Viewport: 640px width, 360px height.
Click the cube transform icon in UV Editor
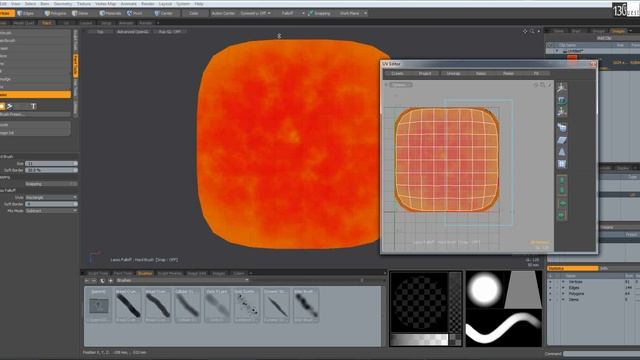click(x=562, y=127)
